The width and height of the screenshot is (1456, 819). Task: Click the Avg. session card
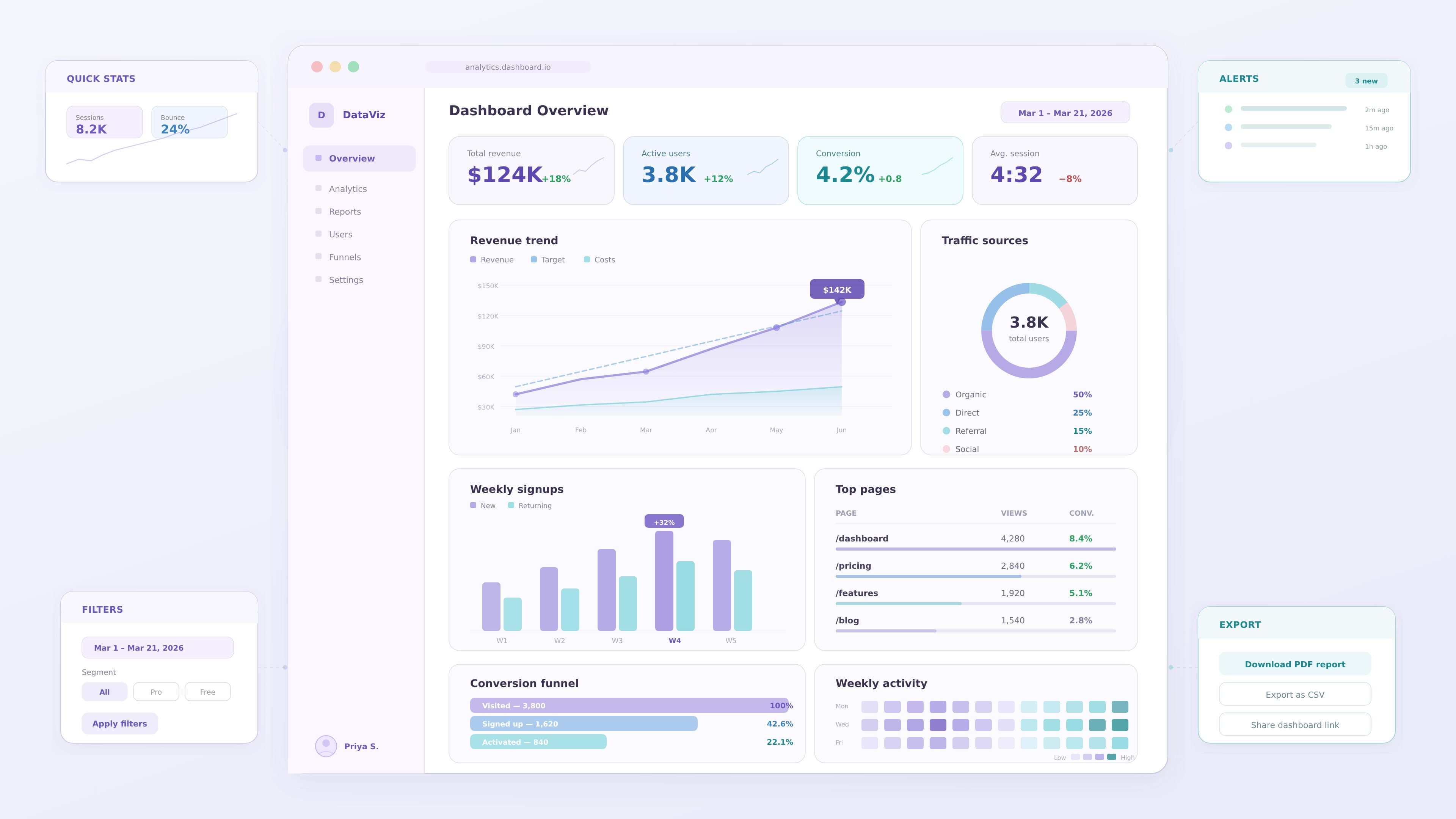(x=1055, y=170)
